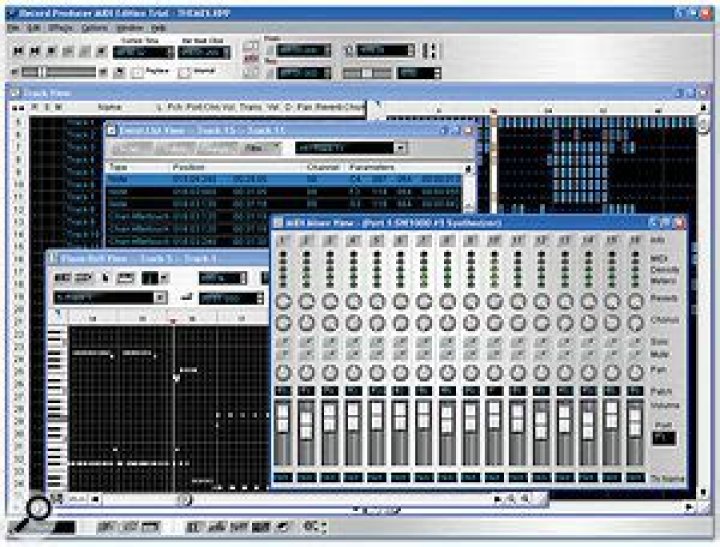This screenshot has height=547, width=720.
Task: Click the Play button in the transport bar
Action: click(66, 50)
